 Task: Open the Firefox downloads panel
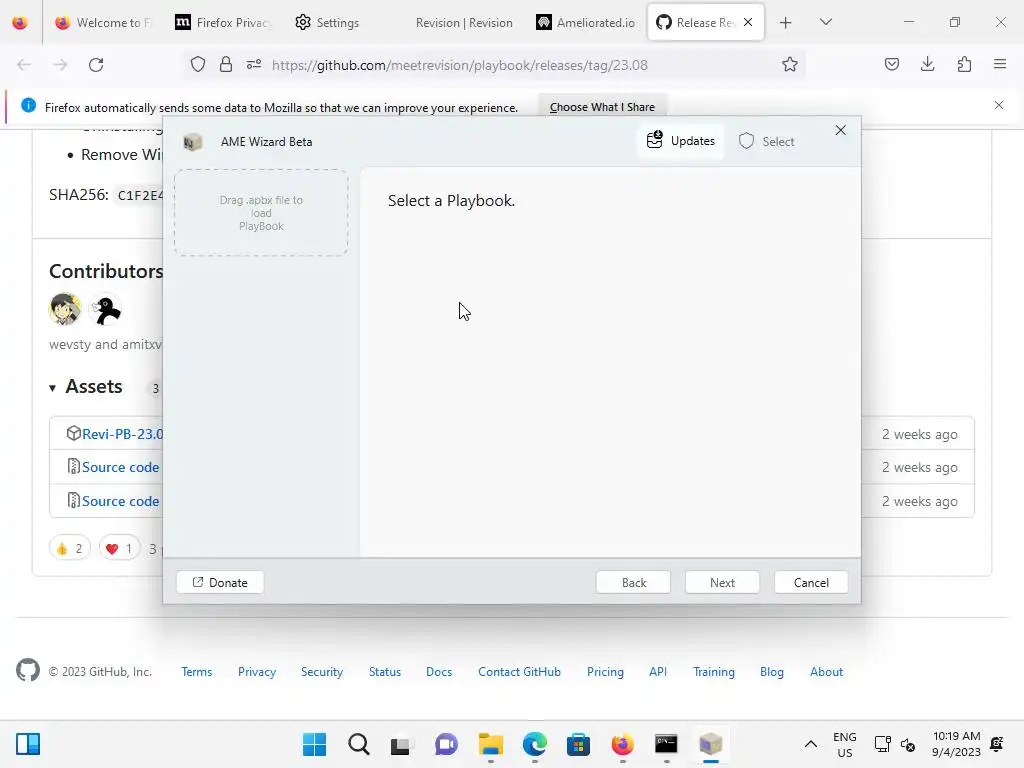tap(927, 64)
